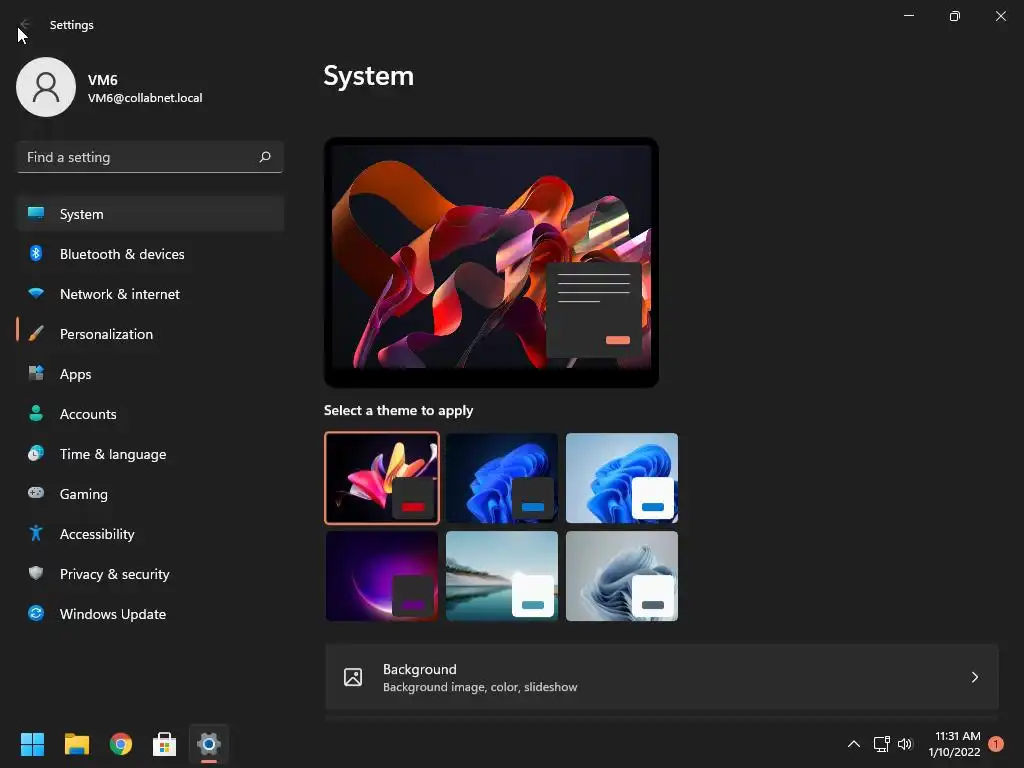Click the Privacy shield icon

tap(36, 573)
